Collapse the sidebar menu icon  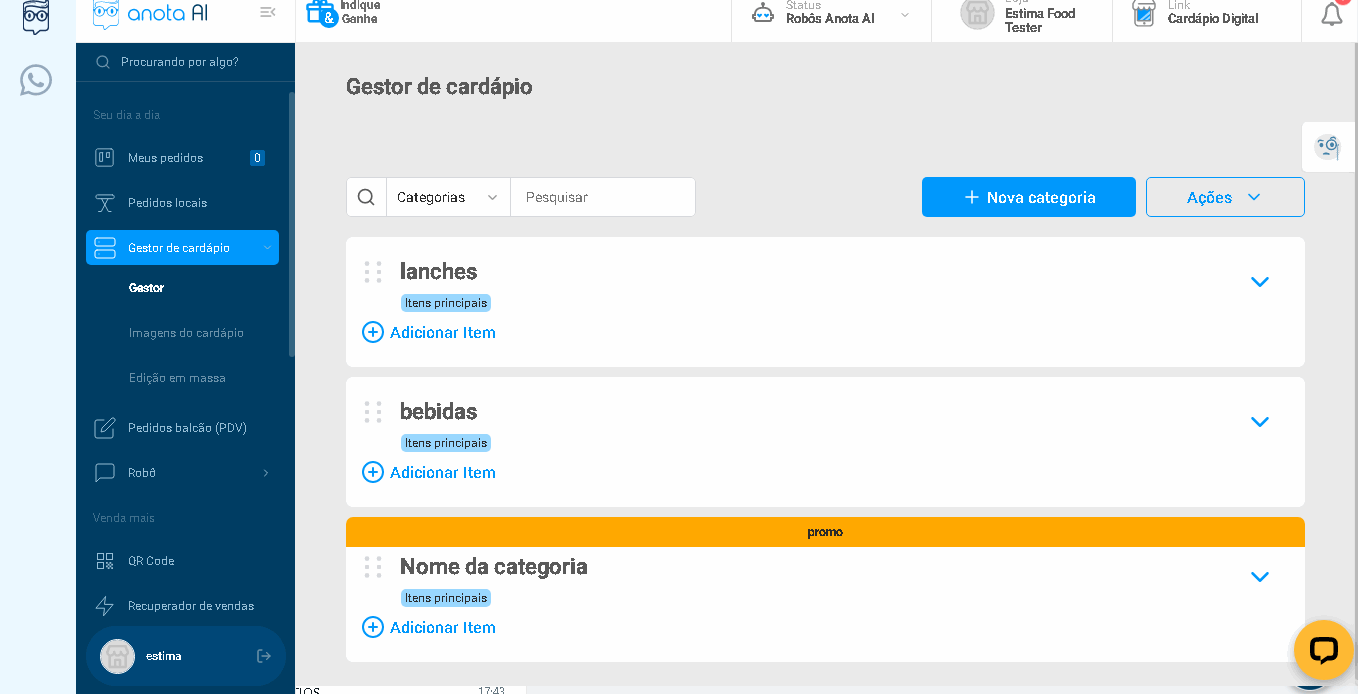(x=267, y=12)
